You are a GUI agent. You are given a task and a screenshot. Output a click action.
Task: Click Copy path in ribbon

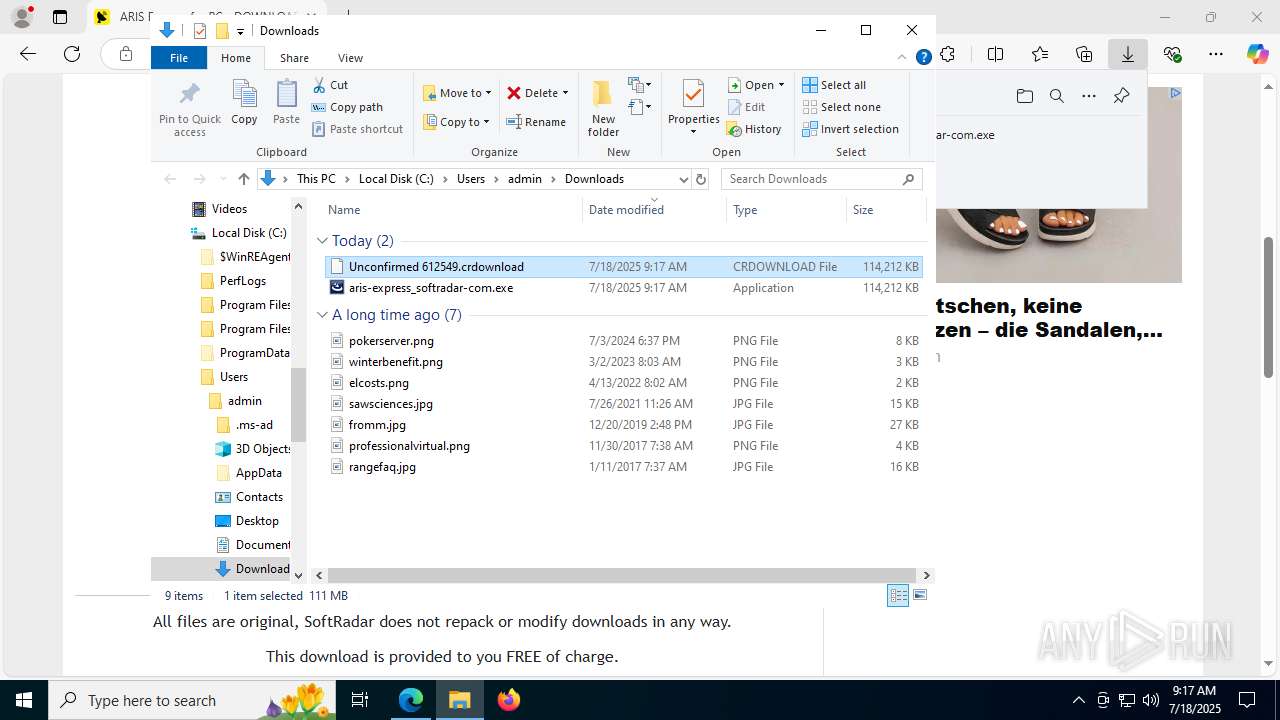pyautogui.click(x=347, y=107)
